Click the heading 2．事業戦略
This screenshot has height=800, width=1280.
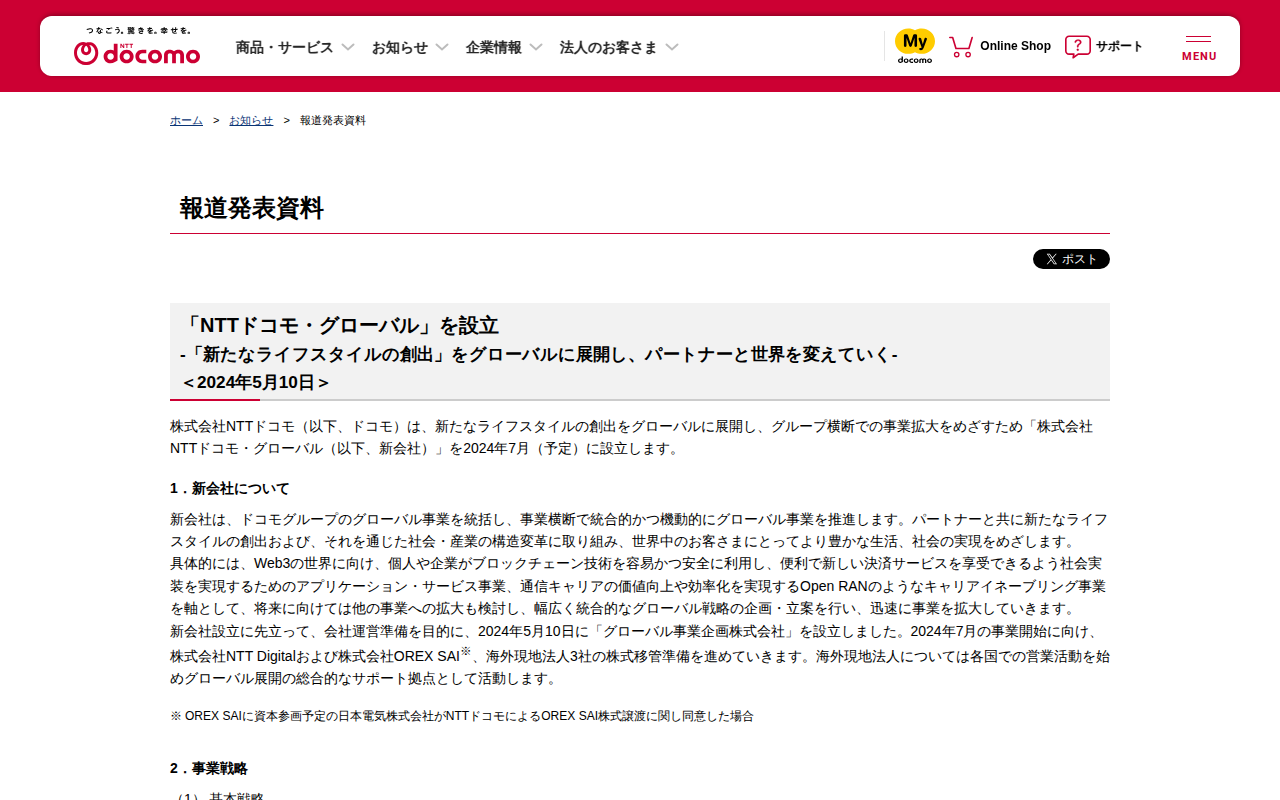[x=209, y=768]
